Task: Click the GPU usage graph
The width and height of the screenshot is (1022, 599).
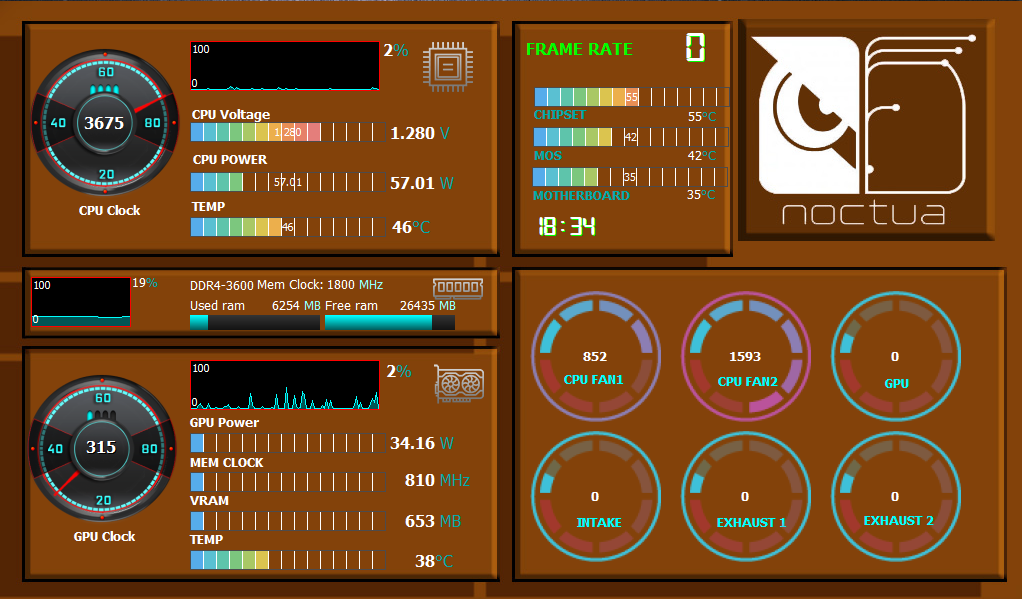Action: (285, 386)
